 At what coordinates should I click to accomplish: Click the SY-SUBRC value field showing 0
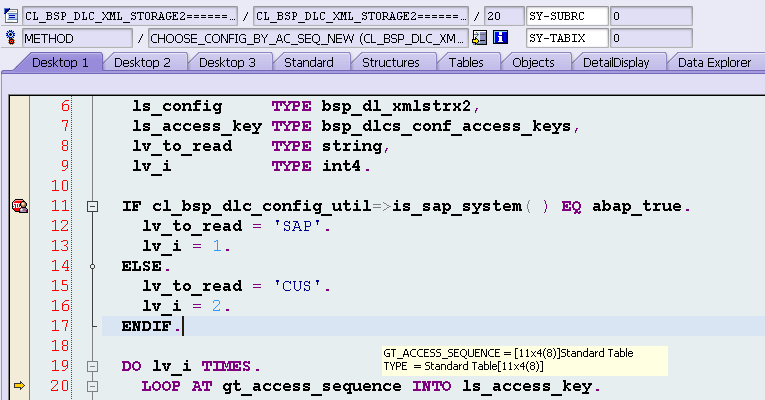[x=651, y=16]
